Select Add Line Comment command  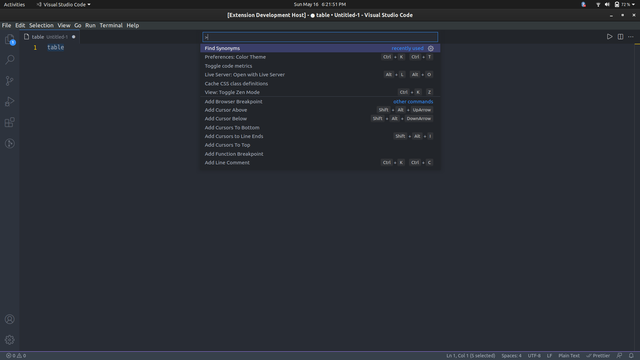[x=320, y=162]
